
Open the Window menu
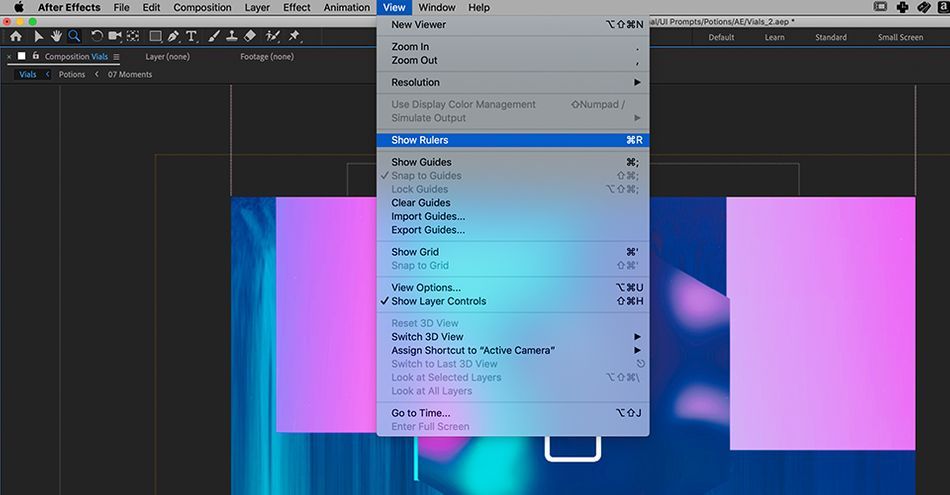tap(437, 7)
